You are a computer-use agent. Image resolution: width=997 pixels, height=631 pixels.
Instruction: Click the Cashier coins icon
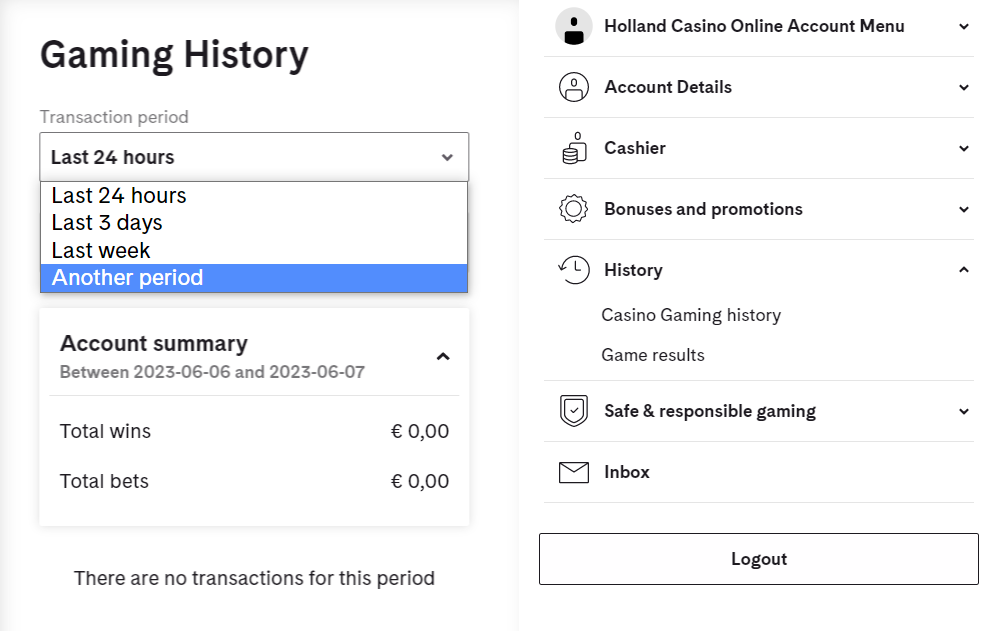[x=574, y=148]
